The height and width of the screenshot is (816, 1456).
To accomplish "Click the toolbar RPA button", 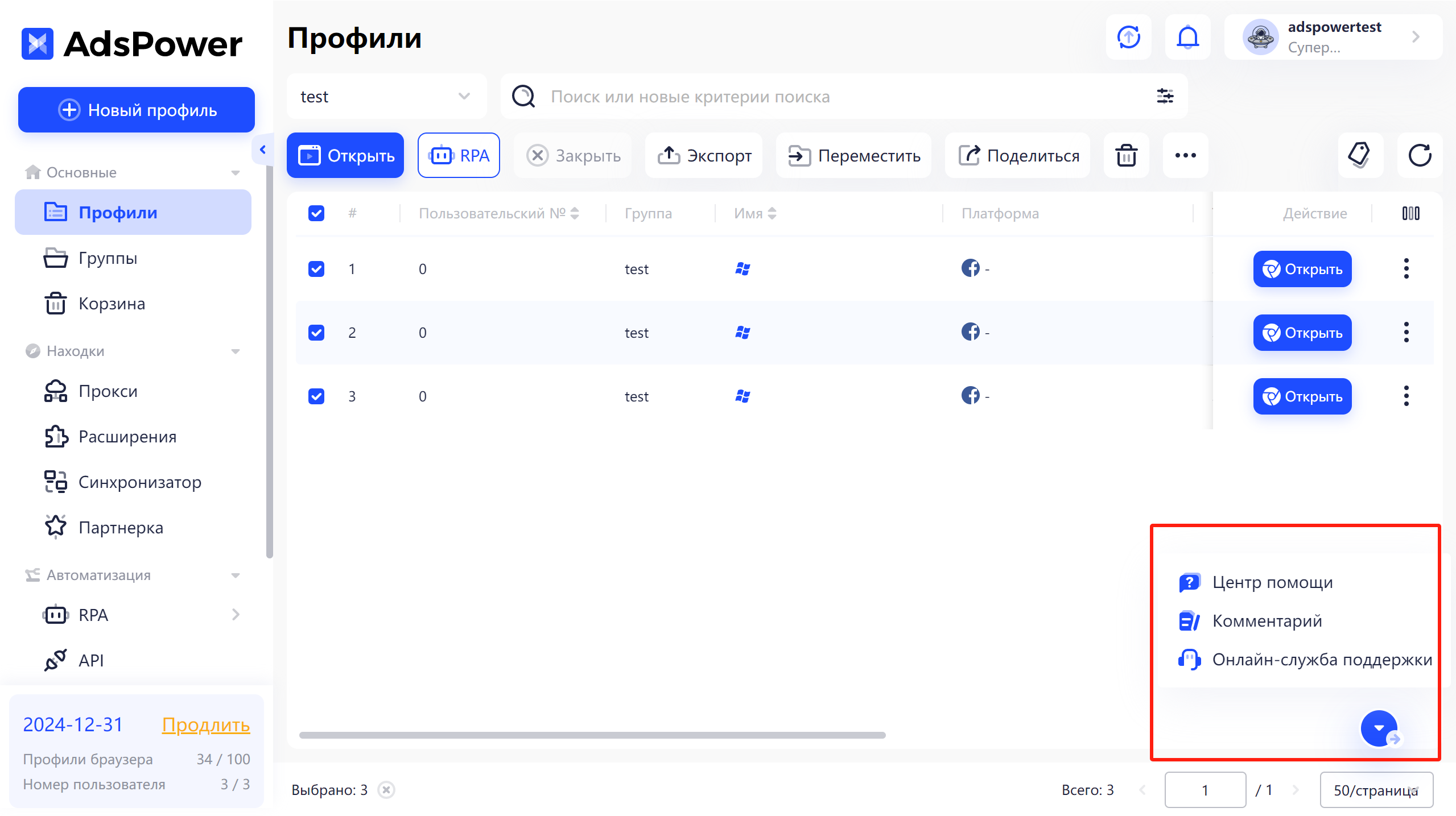I will [459, 155].
